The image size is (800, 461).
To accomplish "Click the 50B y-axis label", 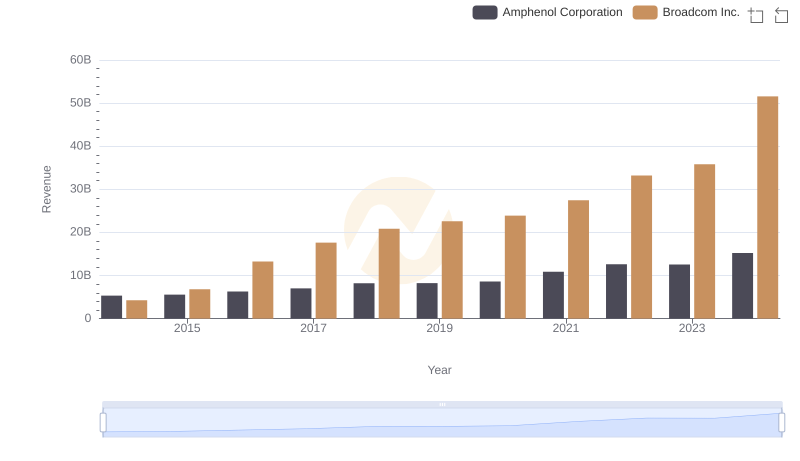I will click(x=81, y=103).
